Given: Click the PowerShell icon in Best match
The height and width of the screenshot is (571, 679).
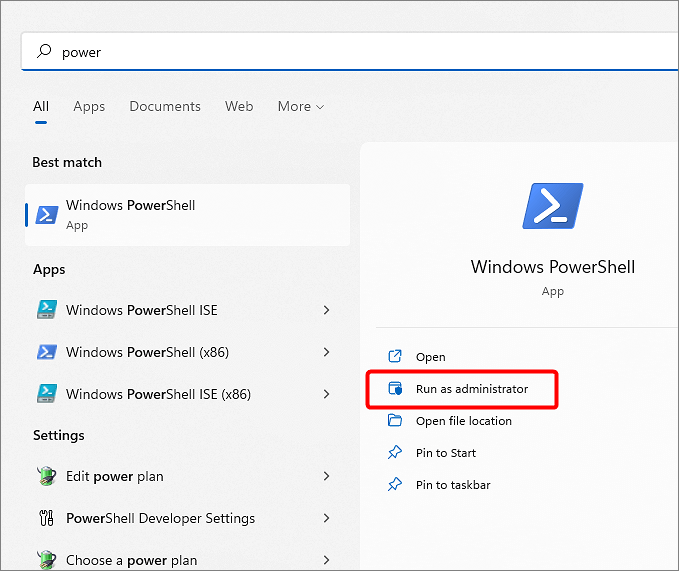Looking at the screenshot, I should [x=47, y=215].
